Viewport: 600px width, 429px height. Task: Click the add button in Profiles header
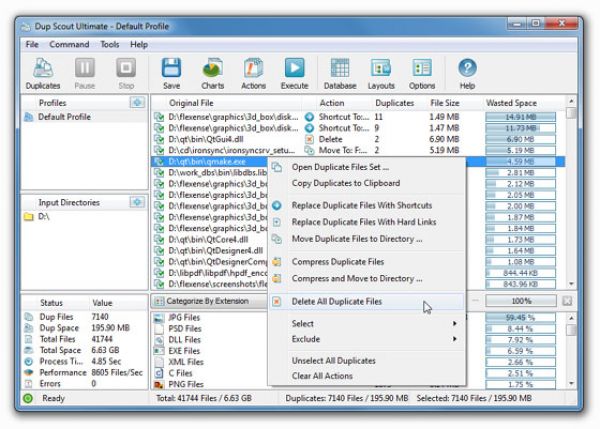click(136, 102)
